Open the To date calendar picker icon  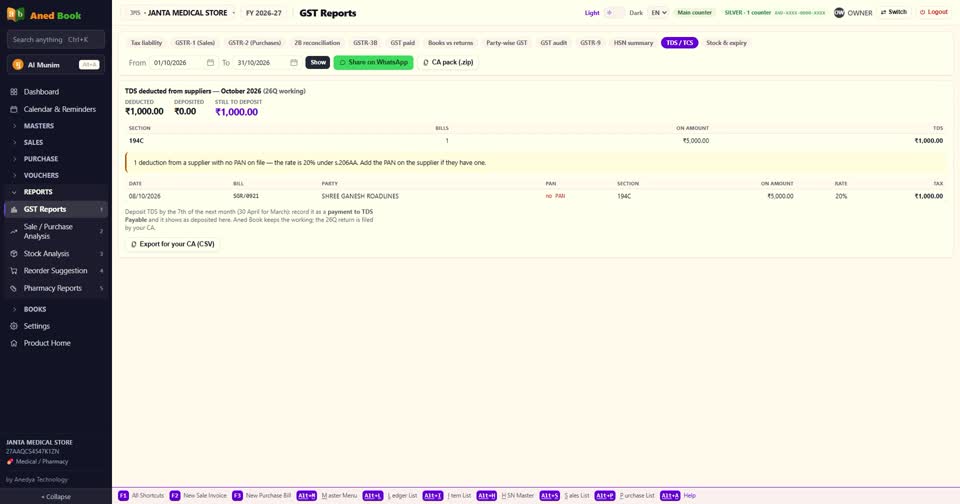pos(293,62)
